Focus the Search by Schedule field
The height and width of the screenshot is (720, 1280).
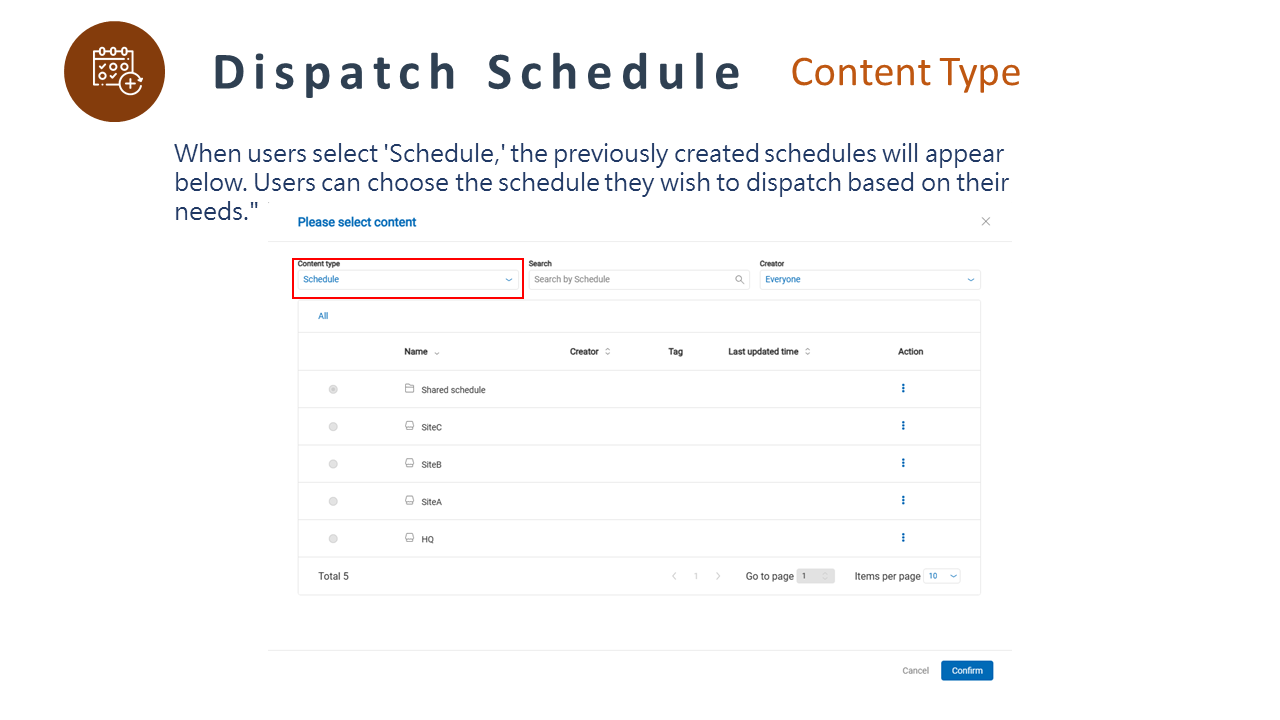point(632,280)
